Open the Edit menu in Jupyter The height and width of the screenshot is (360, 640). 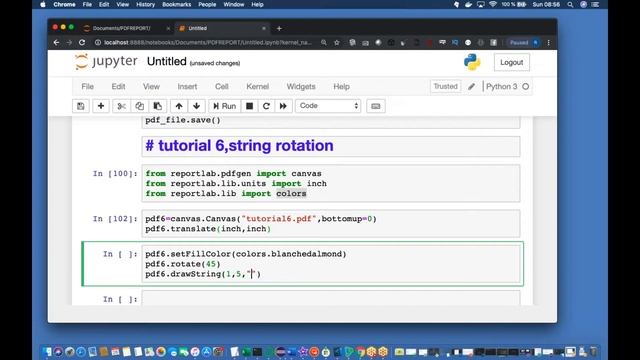click(x=118, y=87)
